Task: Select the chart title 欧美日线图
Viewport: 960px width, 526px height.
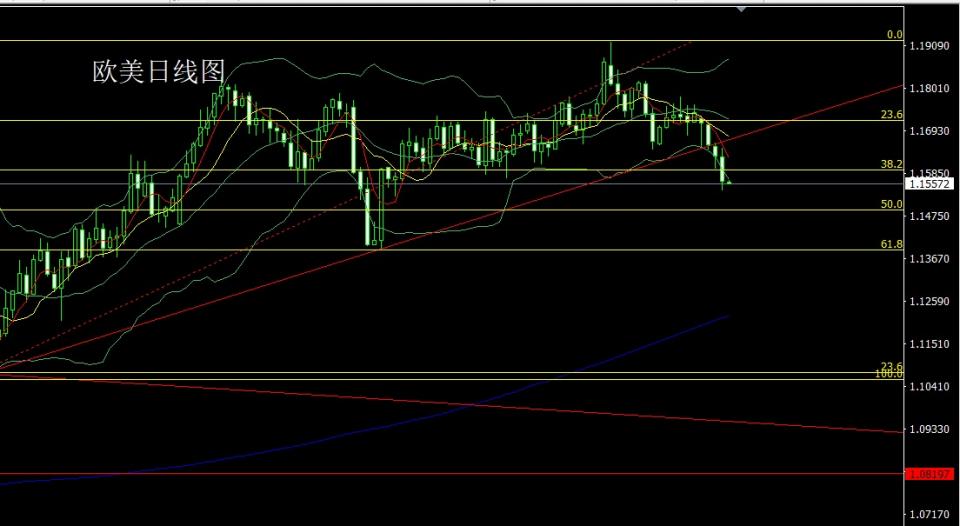Action: pyautogui.click(x=158, y=71)
